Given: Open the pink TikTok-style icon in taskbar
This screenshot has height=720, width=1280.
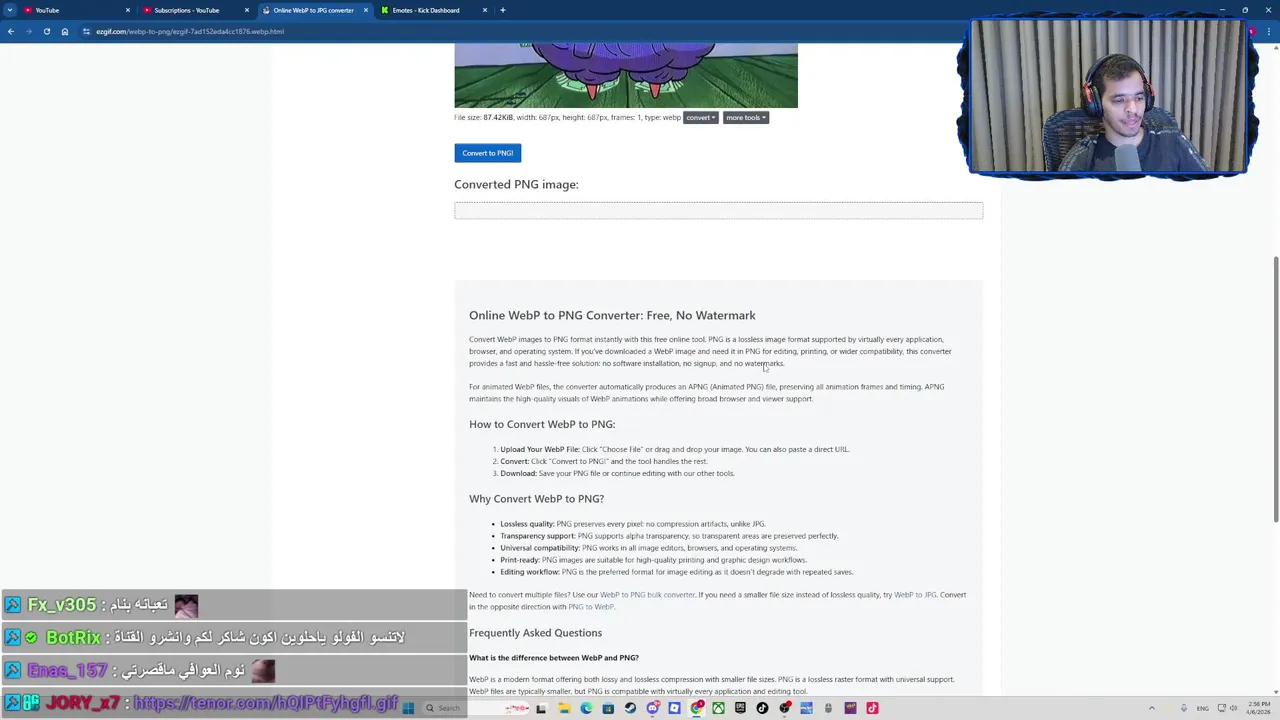Looking at the screenshot, I should (x=872, y=708).
